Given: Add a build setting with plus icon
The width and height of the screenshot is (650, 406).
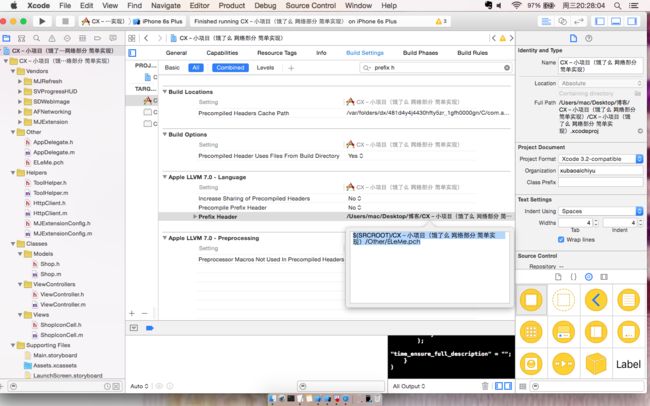Looking at the screenshot, I should pyautogui.click(x=291, y=68).
